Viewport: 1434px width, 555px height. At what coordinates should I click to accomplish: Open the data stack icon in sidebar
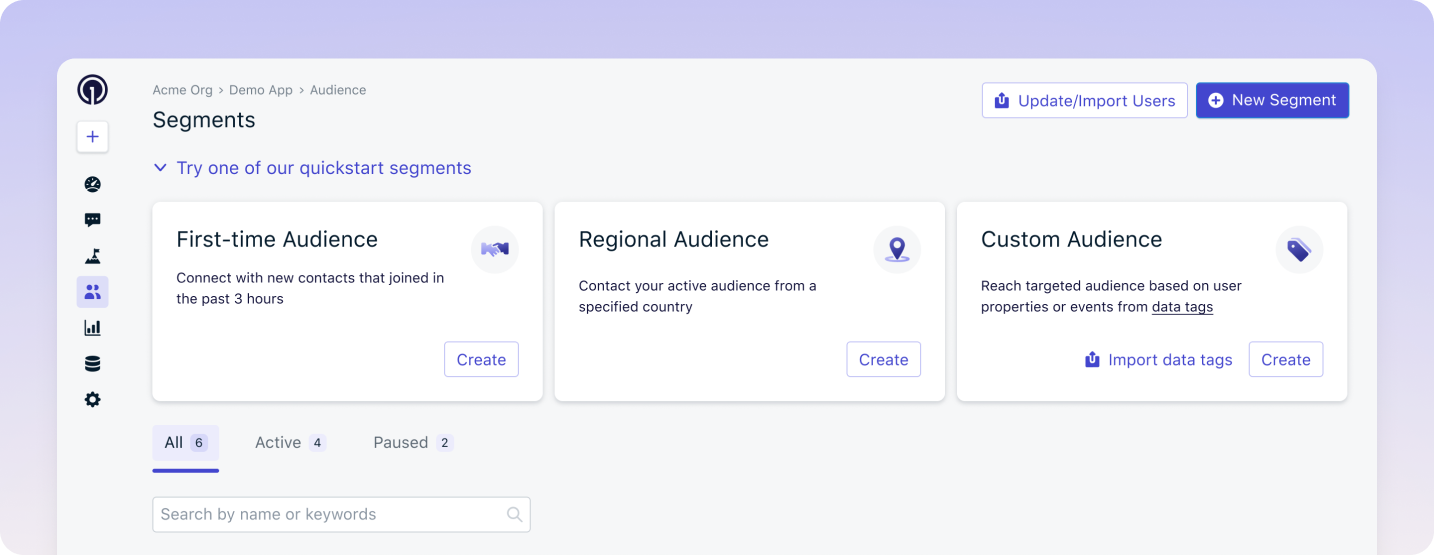(92, 364)
